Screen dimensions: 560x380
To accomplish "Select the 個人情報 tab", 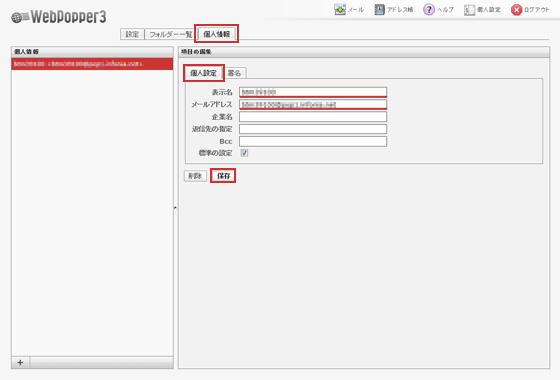I will click(x=216, y=34).
